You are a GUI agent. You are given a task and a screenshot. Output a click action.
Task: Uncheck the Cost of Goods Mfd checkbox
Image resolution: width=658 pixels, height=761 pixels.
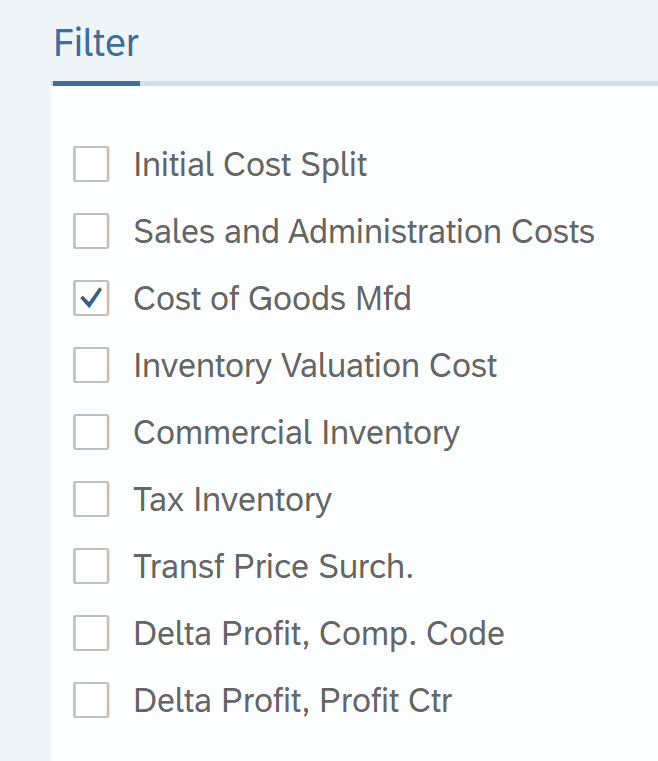click(x=91, y=298)
